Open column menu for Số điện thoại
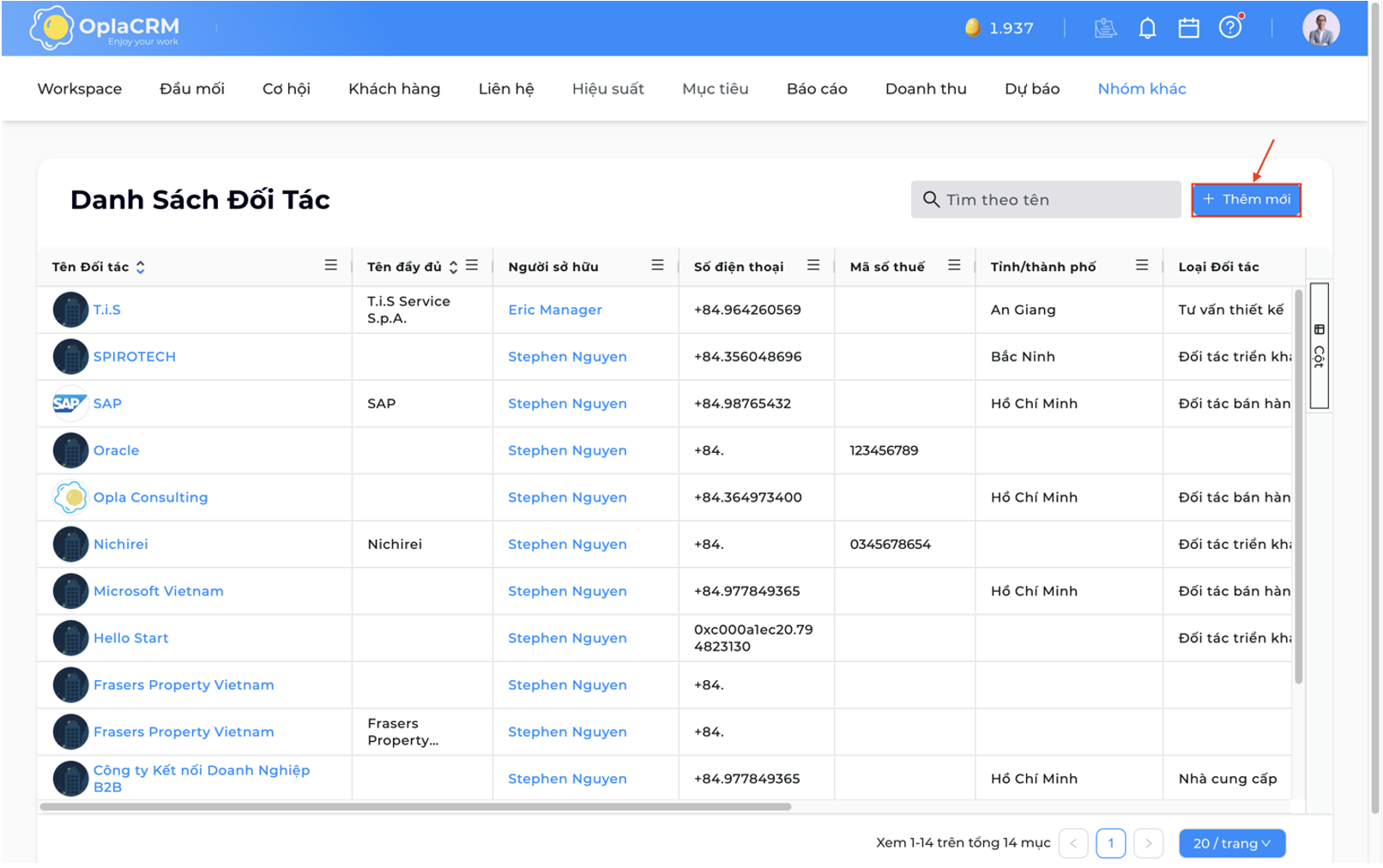Screen dimensions: 1383x868 pos(813,265)
